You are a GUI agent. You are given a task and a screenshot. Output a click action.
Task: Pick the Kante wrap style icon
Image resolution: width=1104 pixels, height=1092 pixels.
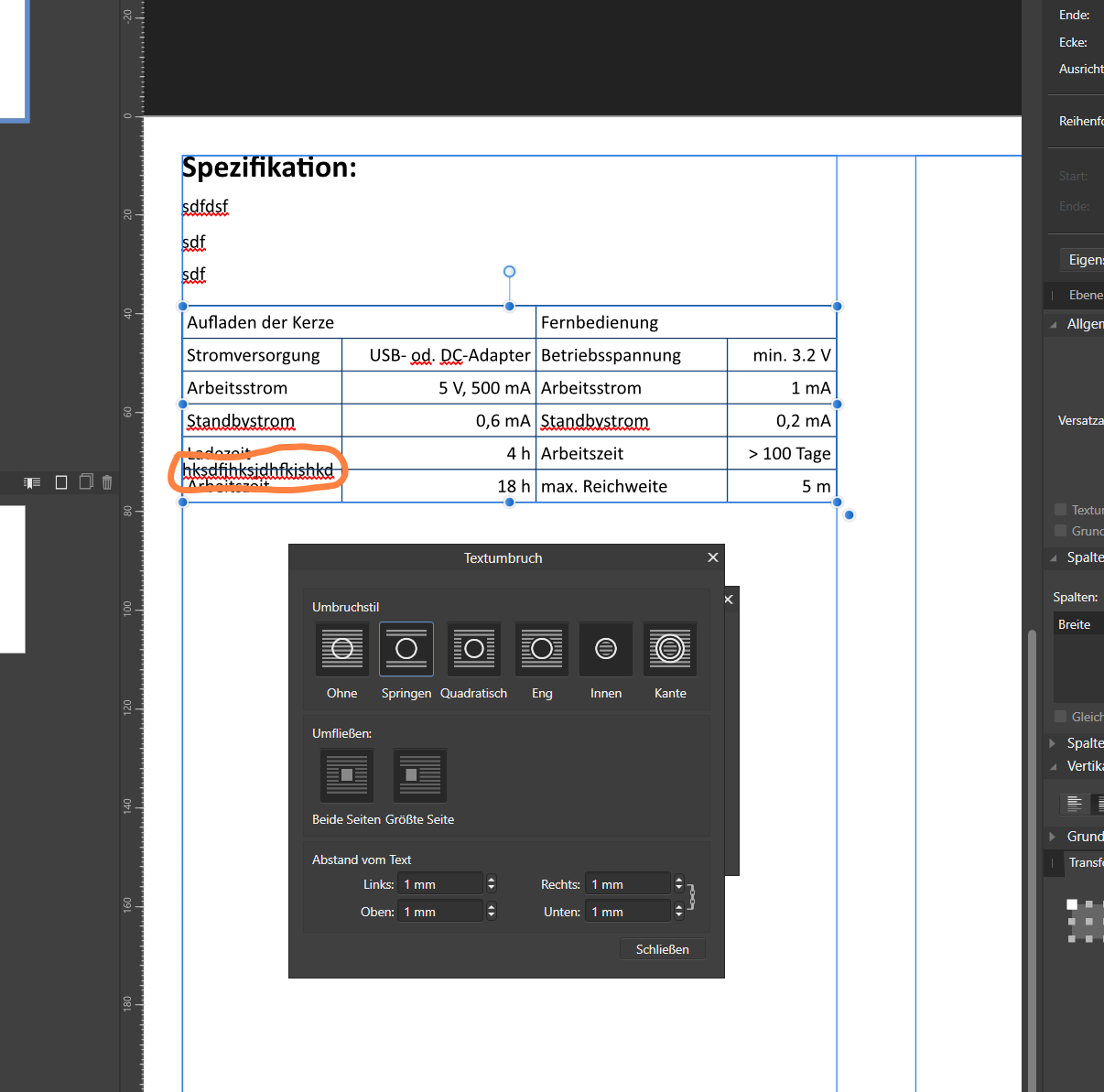pyautogui.click(x=670, y=649)
